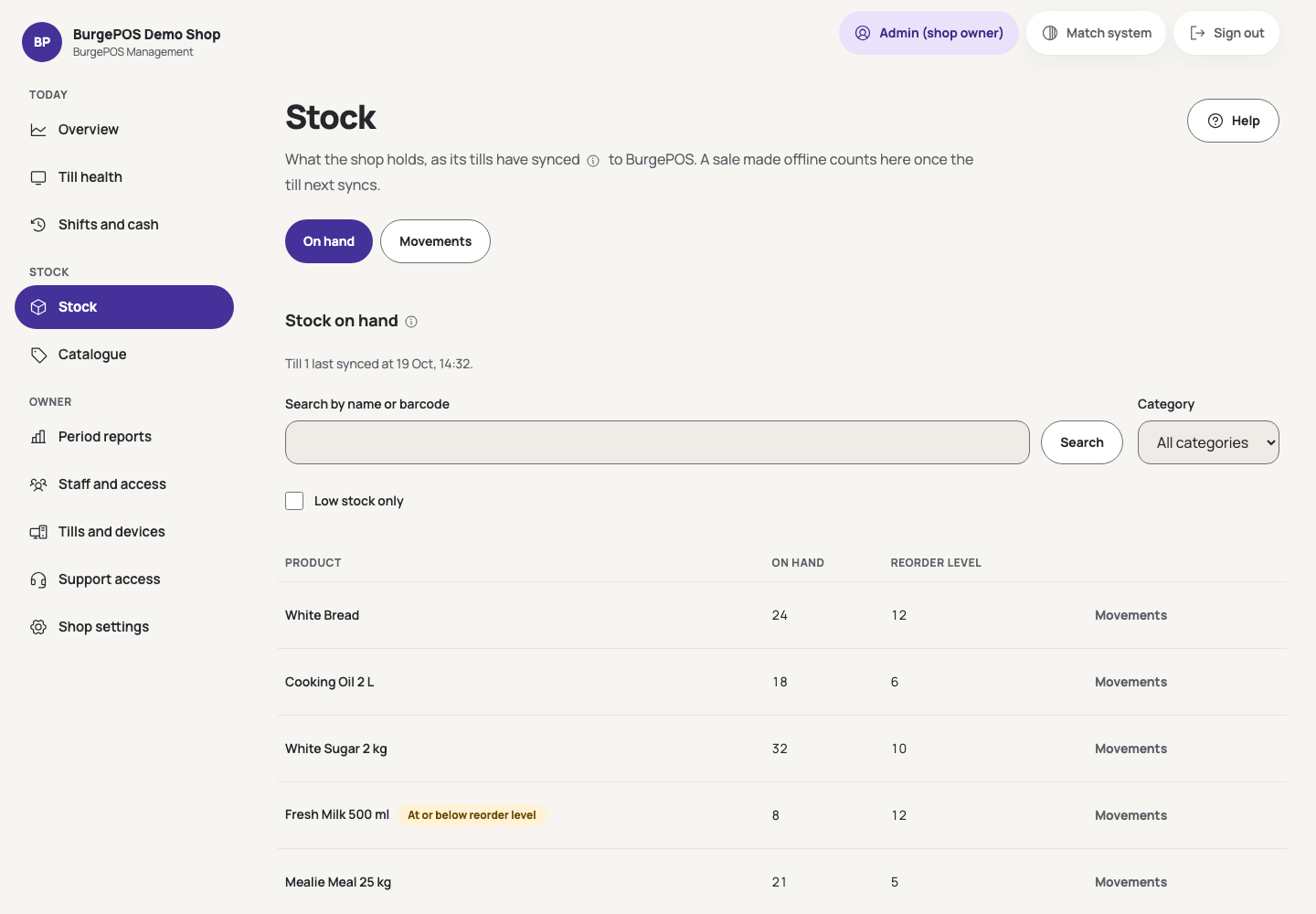Click the 'Till 1 last synced' status text
Image resolution: width=1316 pixels, height=914 pixels.
[378, 364]
